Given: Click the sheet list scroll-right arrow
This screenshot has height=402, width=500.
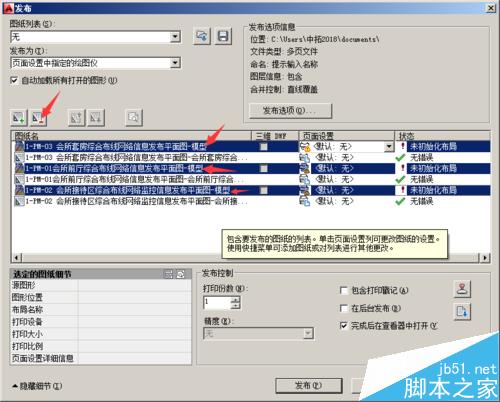Looking at the screenshot, I should pyautogui.click(x=485, y=257).
